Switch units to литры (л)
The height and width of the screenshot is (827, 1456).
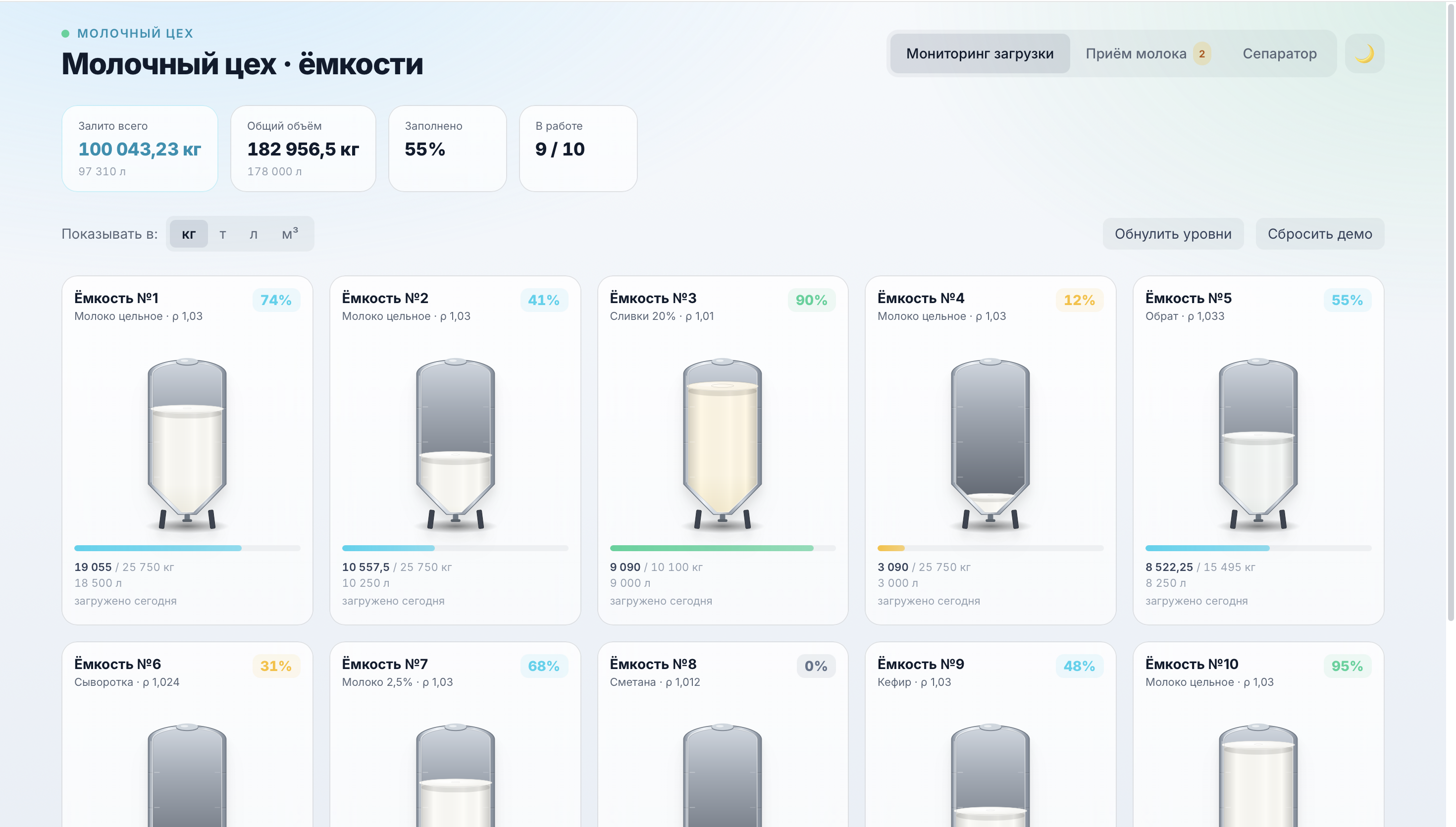[x=253, y=233]
